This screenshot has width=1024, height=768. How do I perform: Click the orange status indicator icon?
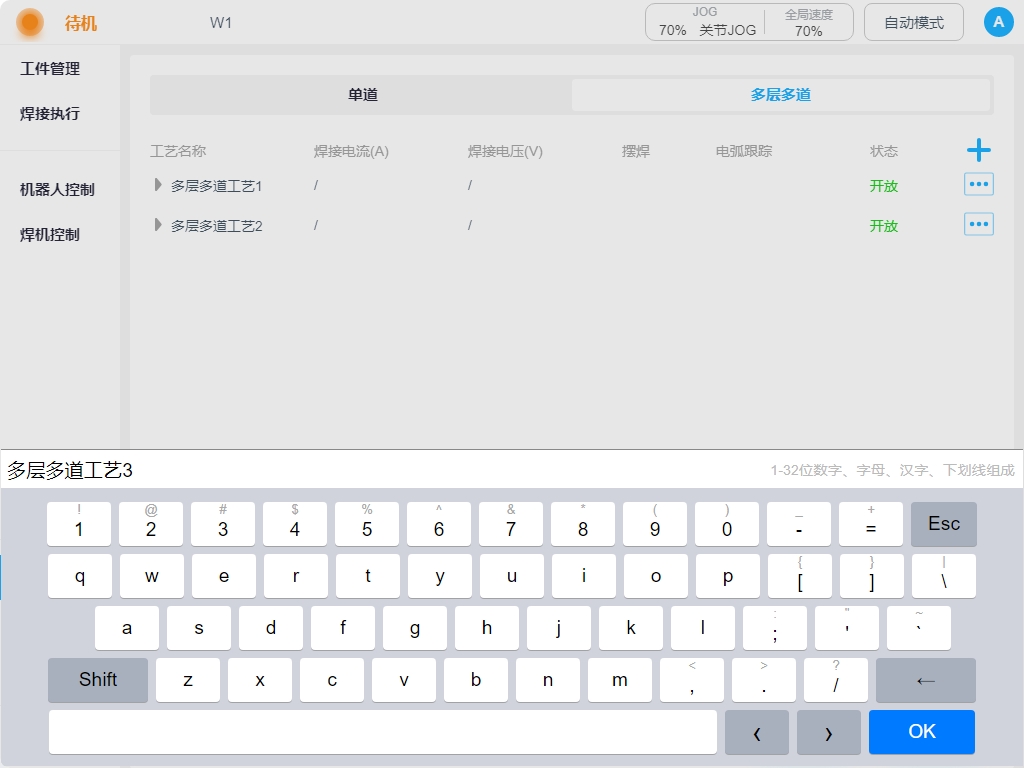click(30, 23)
